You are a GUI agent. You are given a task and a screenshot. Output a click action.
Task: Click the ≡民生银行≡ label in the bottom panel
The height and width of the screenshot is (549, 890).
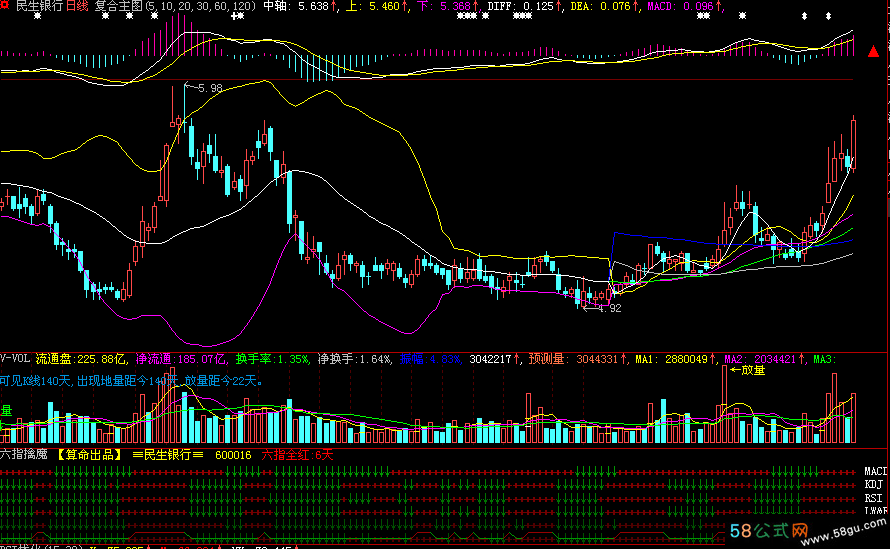coord(168,455)
